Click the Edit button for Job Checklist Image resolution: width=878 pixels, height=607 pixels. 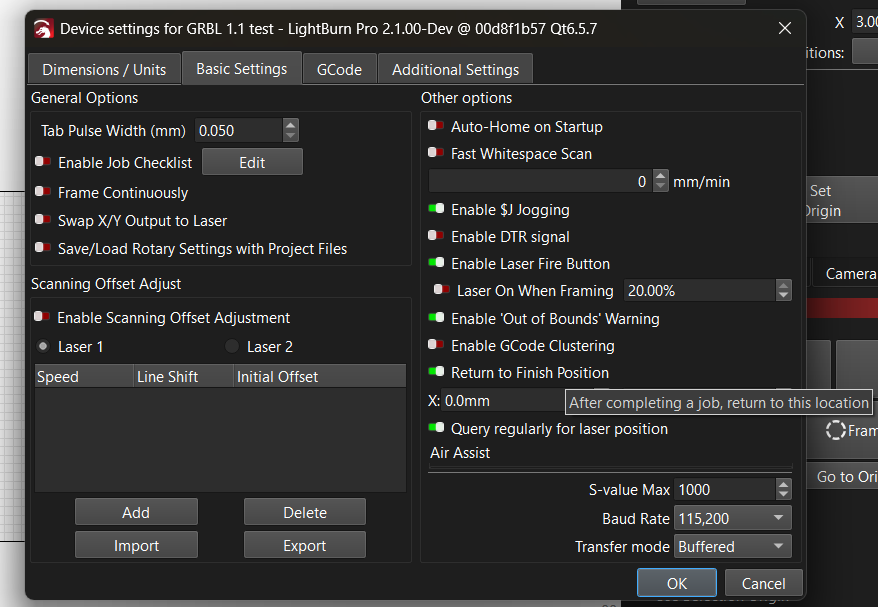coord(252,162)
